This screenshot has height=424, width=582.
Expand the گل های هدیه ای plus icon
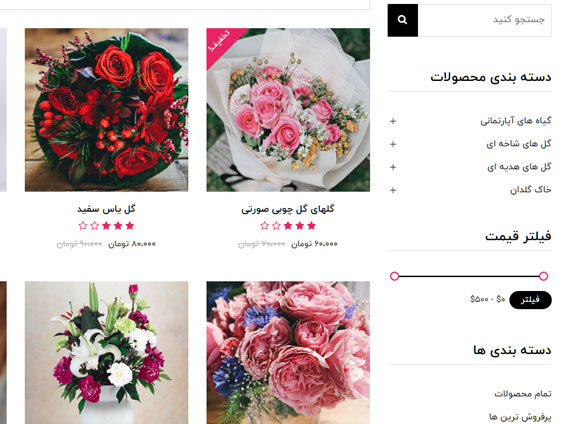(x=393, y=167)
